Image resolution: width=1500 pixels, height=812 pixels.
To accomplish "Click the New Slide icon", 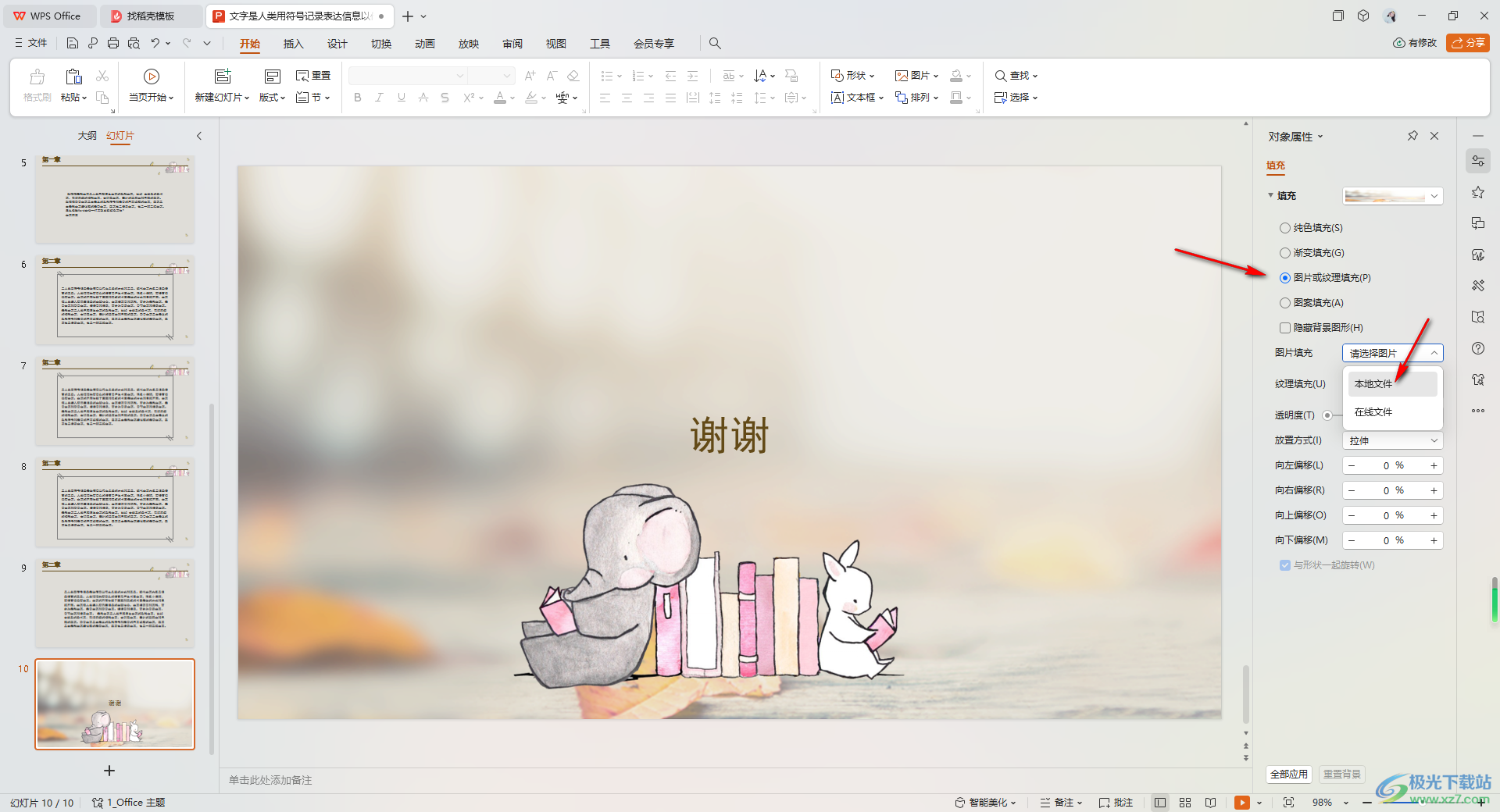I will (223, 77).
